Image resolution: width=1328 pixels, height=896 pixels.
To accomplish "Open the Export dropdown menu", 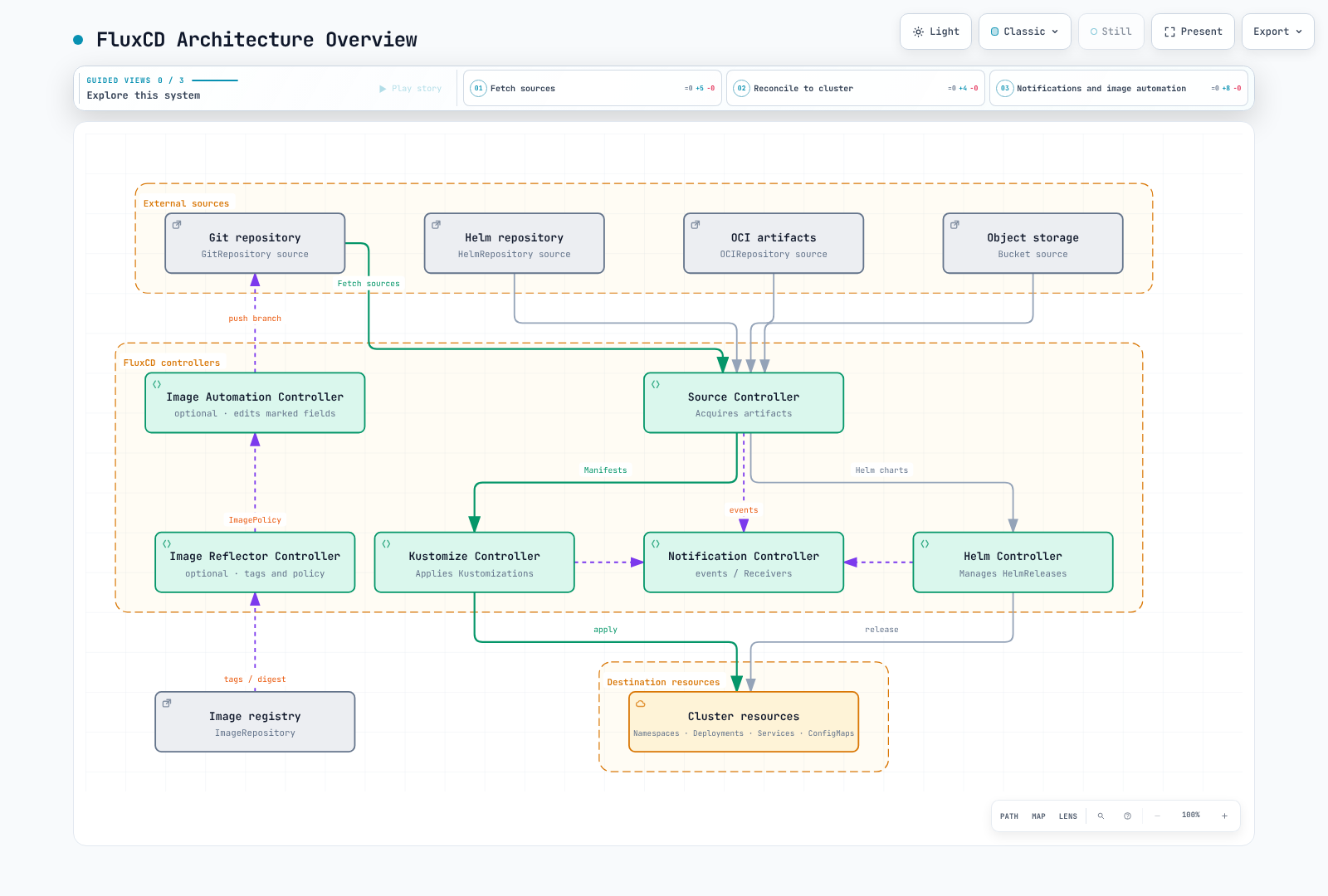I will (1278, 32).
